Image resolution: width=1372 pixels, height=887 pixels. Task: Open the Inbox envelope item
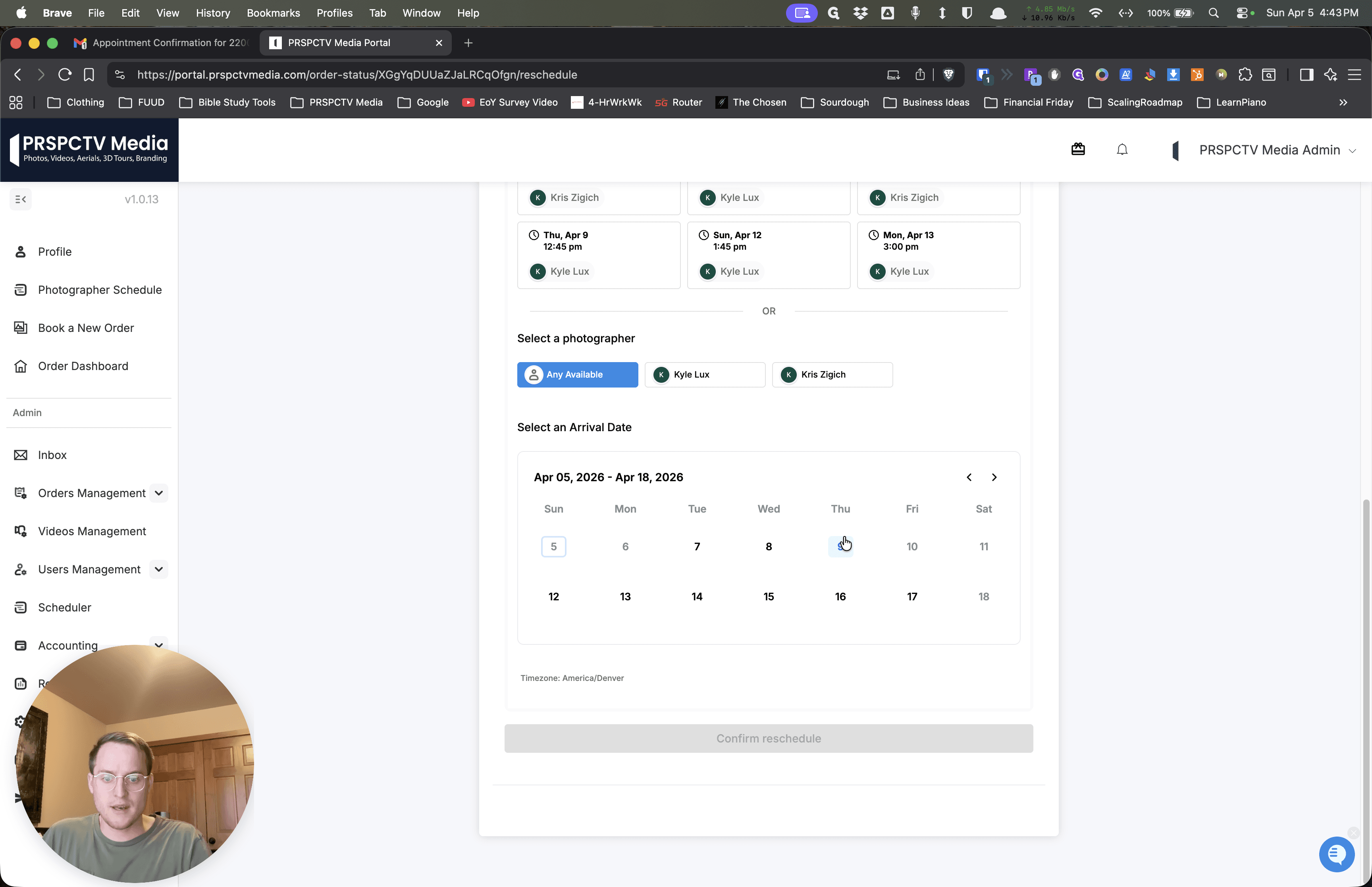(x=52, y=455)
